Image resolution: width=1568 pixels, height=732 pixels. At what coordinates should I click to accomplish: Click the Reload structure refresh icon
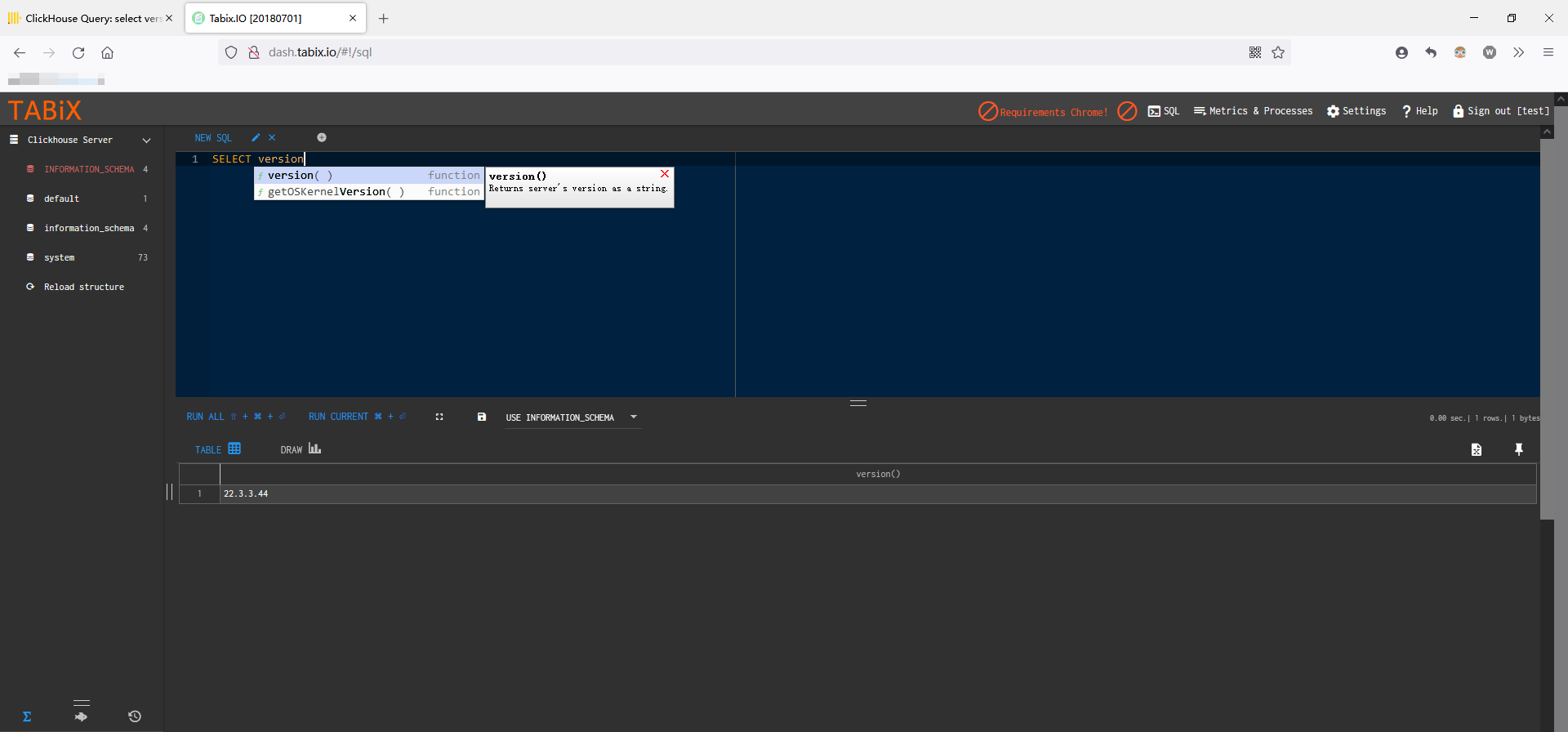tap(30, 287)
